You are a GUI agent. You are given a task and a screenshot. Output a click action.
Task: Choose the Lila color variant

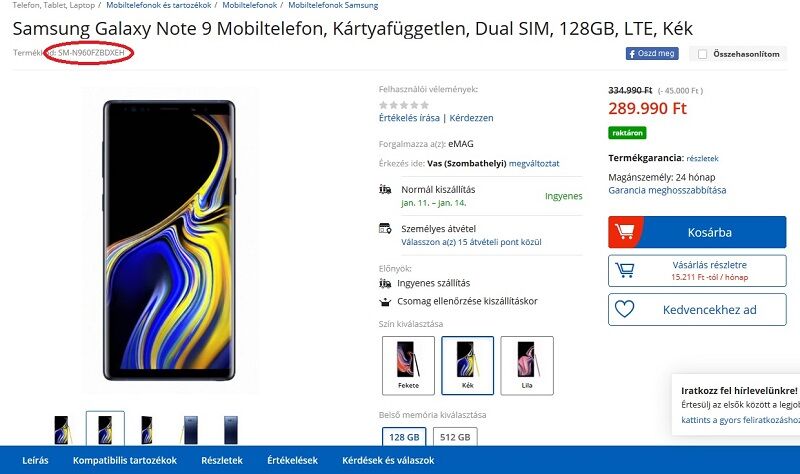point(527,365)
